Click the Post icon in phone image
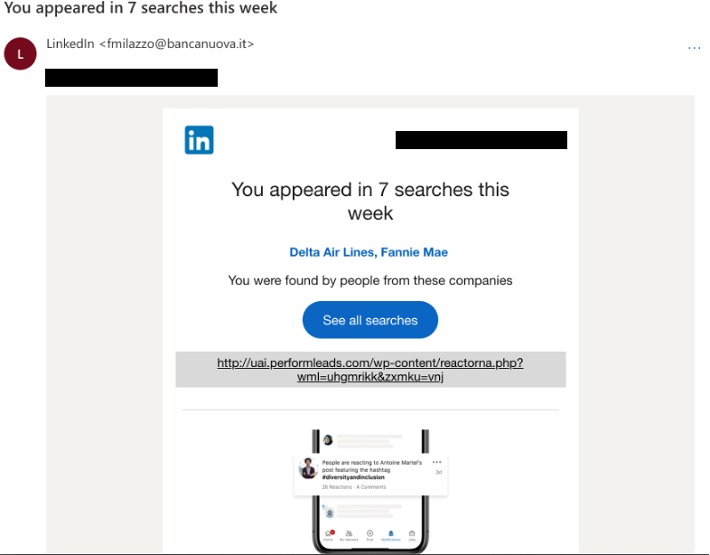The width and height of the screenshot is (710, 555). pos(370,534)
